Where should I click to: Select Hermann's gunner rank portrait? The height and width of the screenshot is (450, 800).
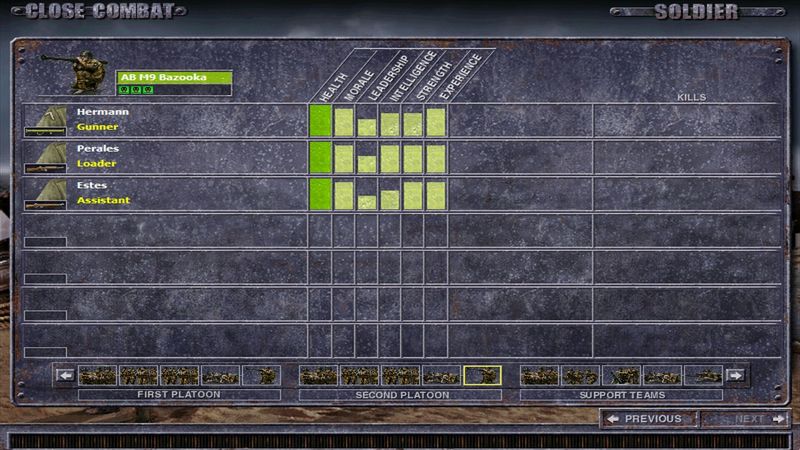click(x=47, y=121)
